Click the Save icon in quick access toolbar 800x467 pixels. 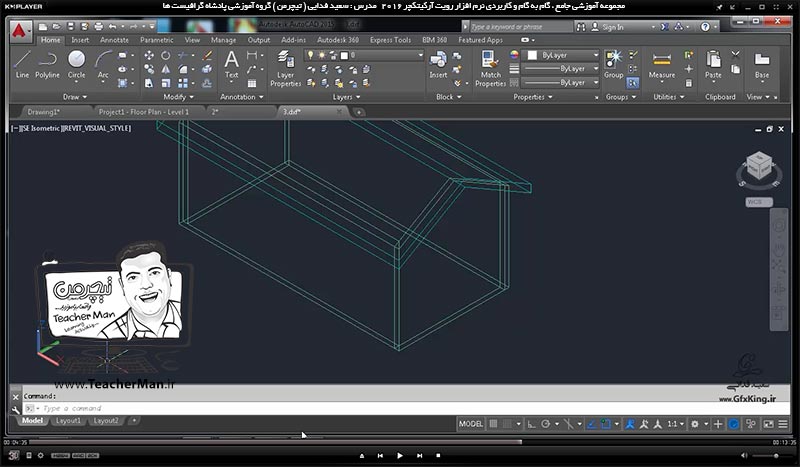(x=71, y=27)
